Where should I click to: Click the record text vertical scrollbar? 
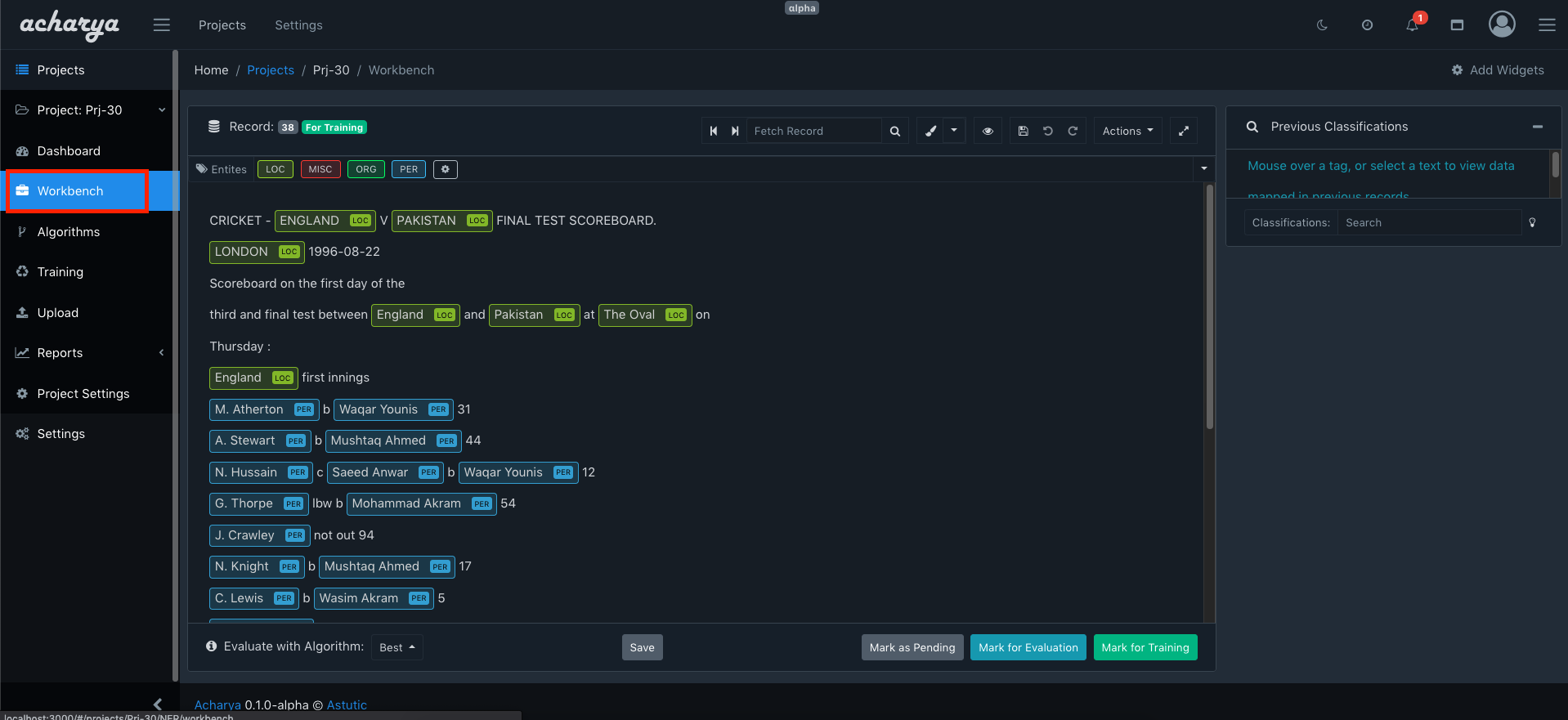pos(1209,307)
